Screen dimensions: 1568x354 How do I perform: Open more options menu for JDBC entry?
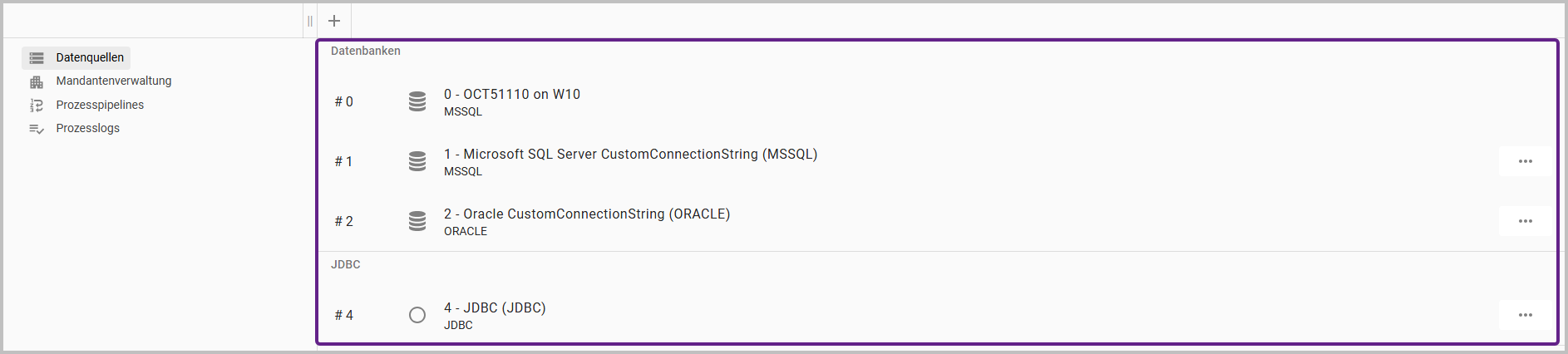[1525, 315]
